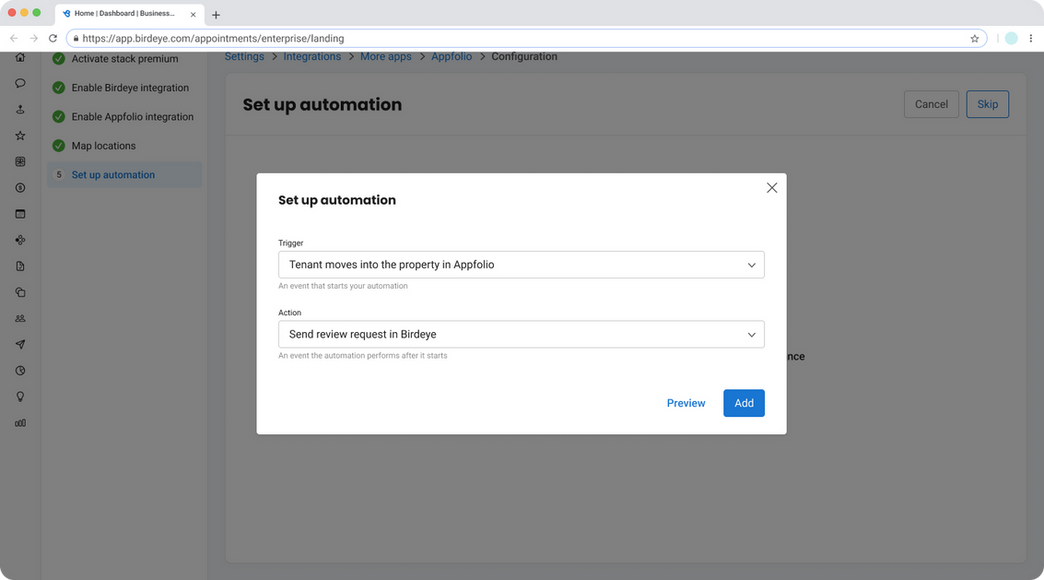Open the Action dropdown

[x=521, y=334]
